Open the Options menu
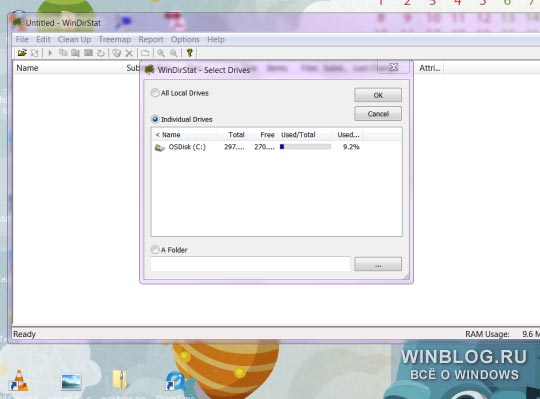The width and height of the screenshot is (540, 399). click(185, 40)
